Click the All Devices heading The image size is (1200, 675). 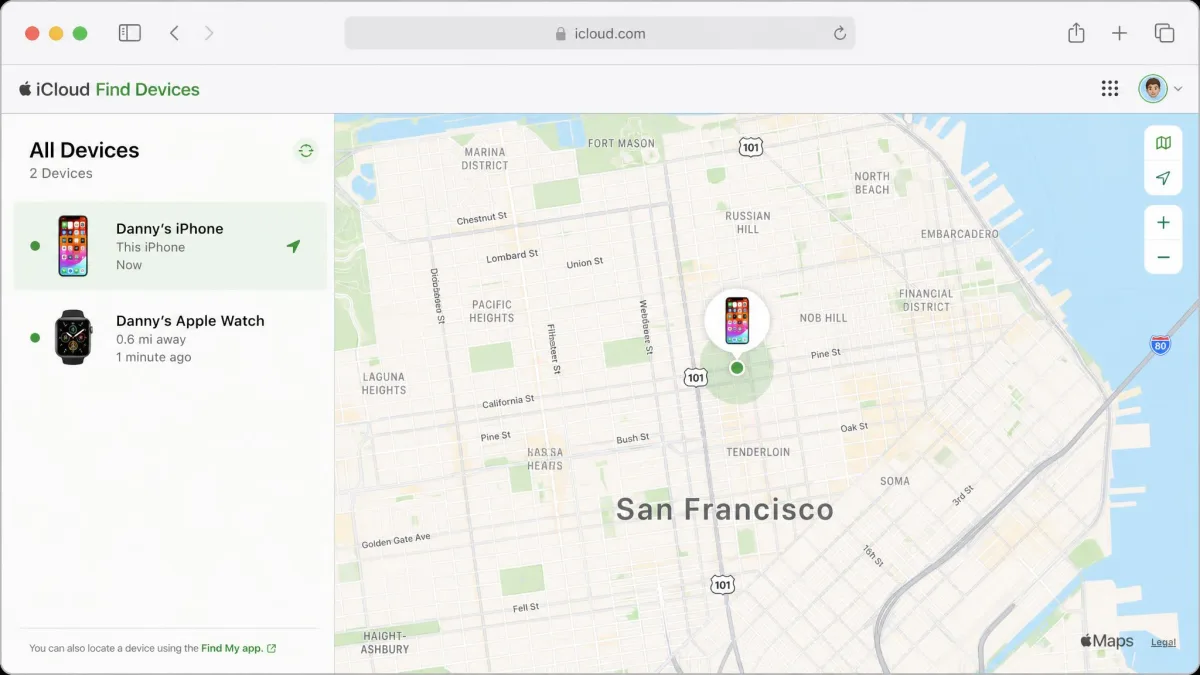tap(84, 150)
